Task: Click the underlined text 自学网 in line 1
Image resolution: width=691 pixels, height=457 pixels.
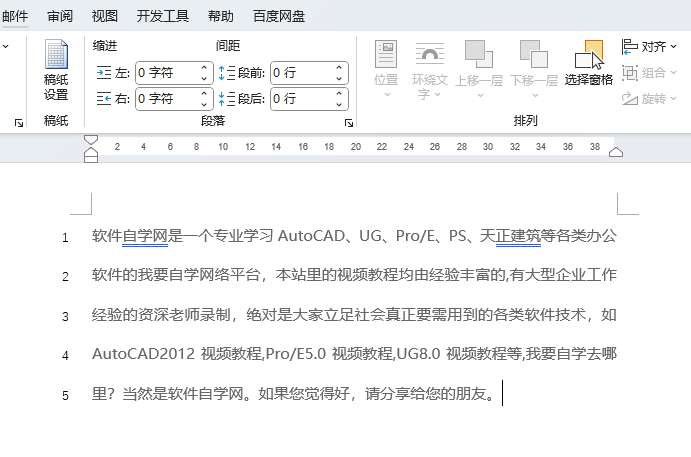Action: coord(145,236)
